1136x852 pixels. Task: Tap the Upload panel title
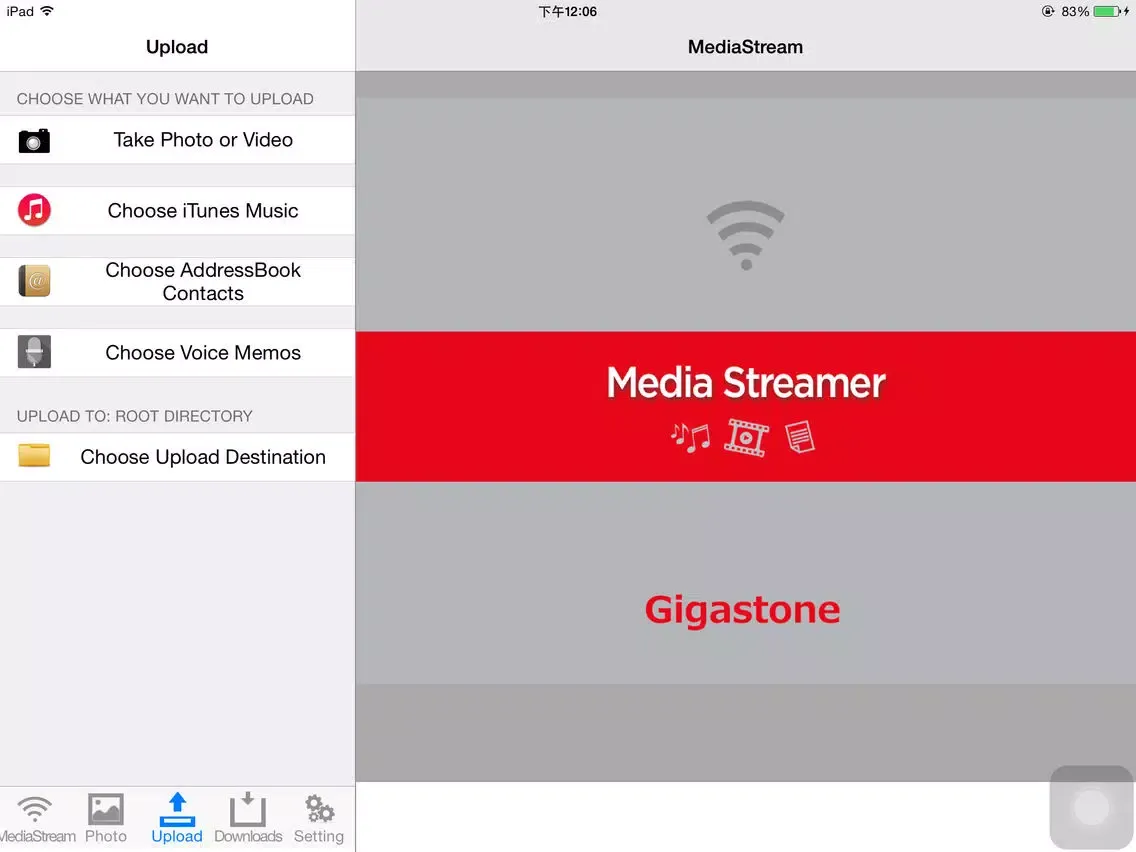[177, 47]
